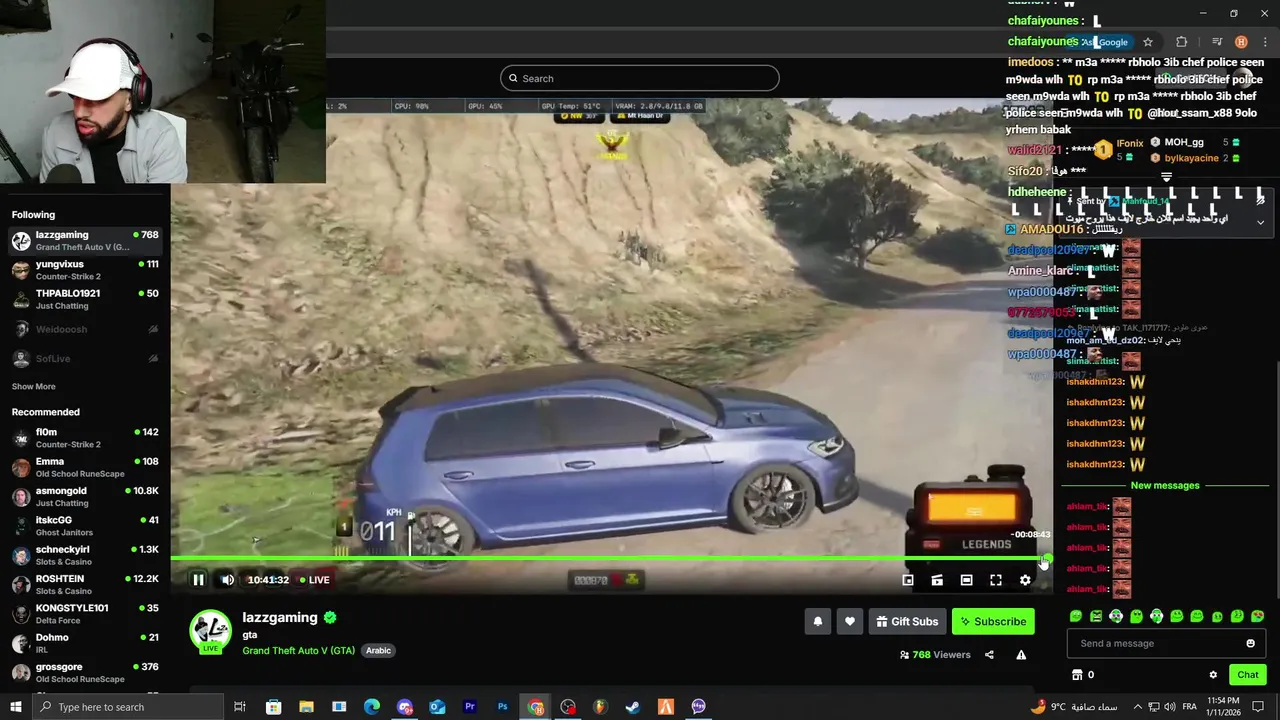Subscribe to lazzgaming channel

pyautogui.click(x=993, y=622)
